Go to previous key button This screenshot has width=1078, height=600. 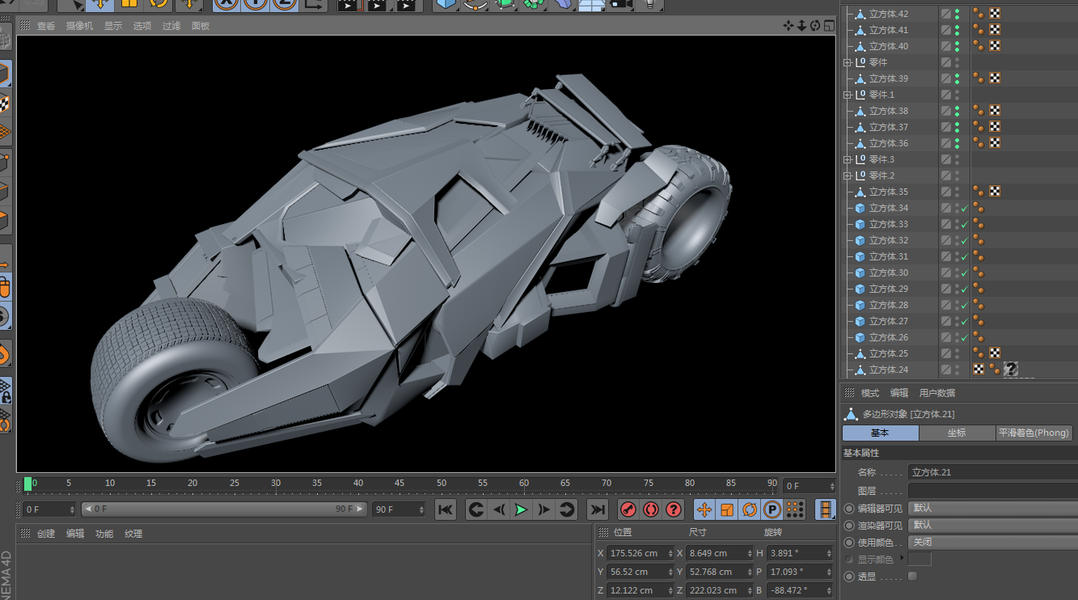(476, 509)
